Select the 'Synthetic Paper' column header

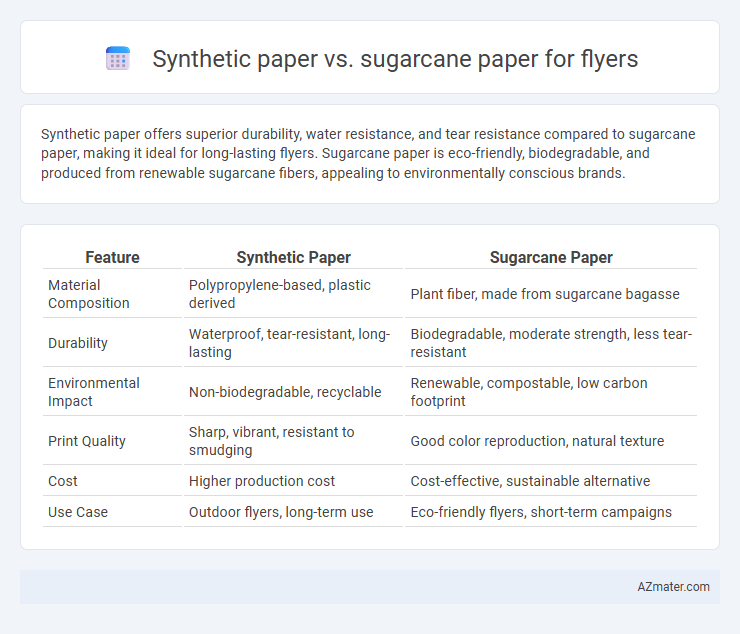(x=294, y=257)
